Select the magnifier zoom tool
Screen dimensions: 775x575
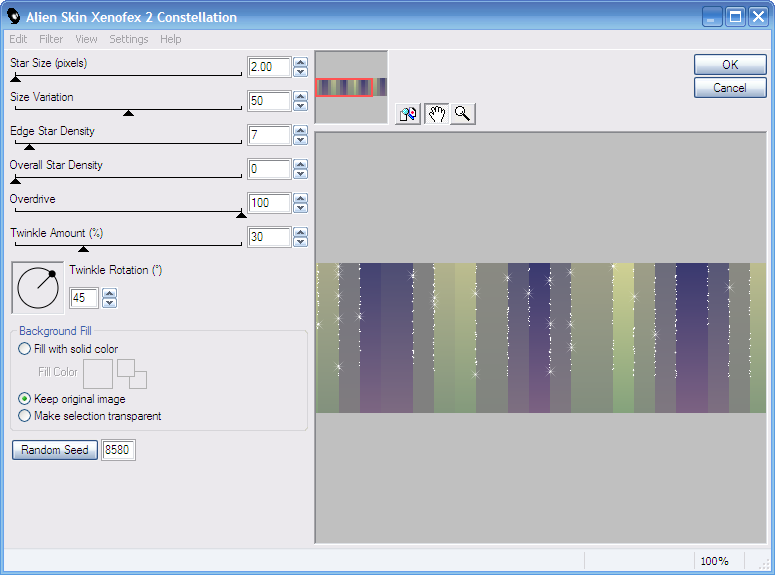pyautogui.click(x=463, y=114)
